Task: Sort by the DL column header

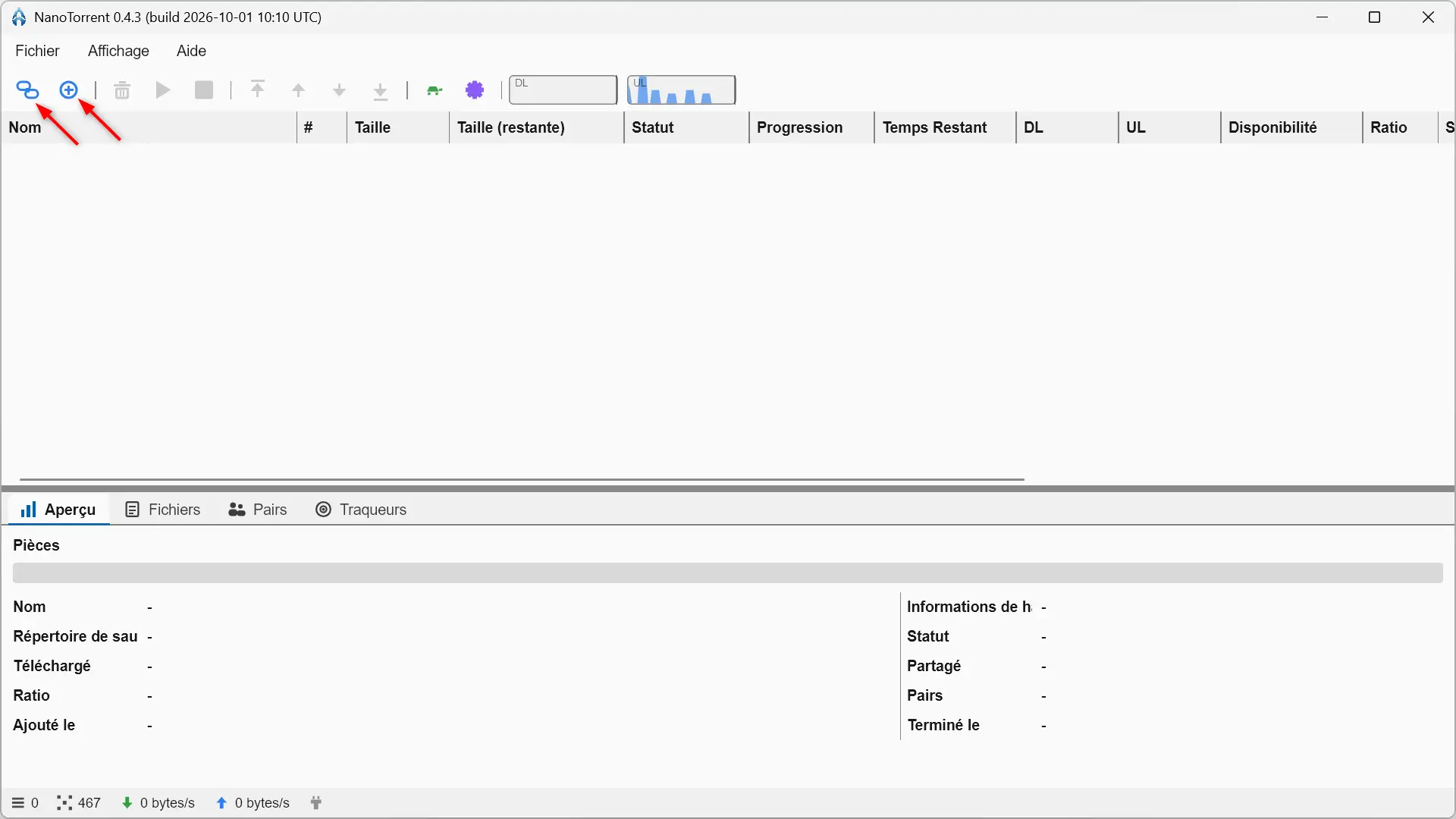Action: click(x=1067, y=127)
